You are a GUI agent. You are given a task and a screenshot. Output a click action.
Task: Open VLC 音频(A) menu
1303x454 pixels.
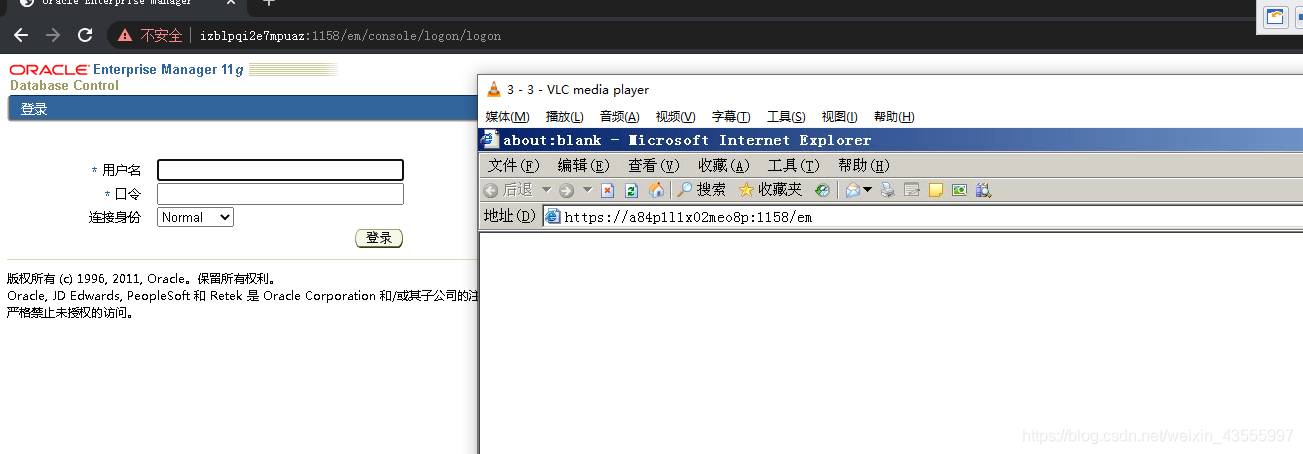(x=620, y=117)
